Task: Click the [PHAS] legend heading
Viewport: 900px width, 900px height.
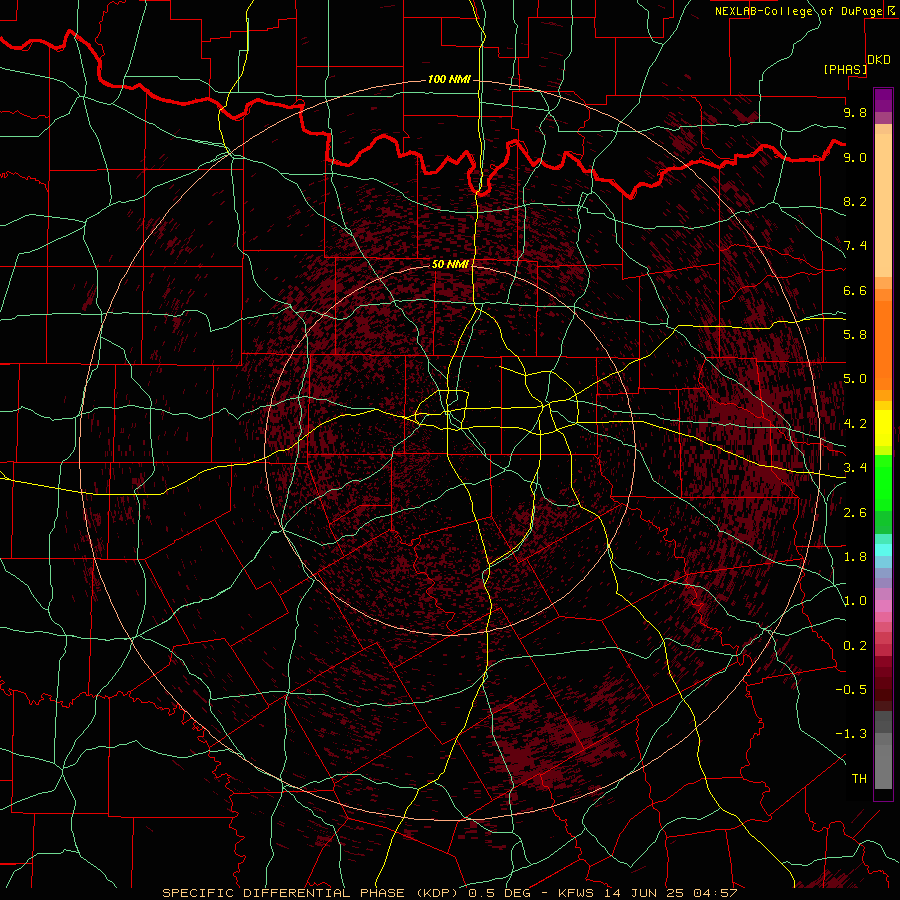Action: [845, 69]
